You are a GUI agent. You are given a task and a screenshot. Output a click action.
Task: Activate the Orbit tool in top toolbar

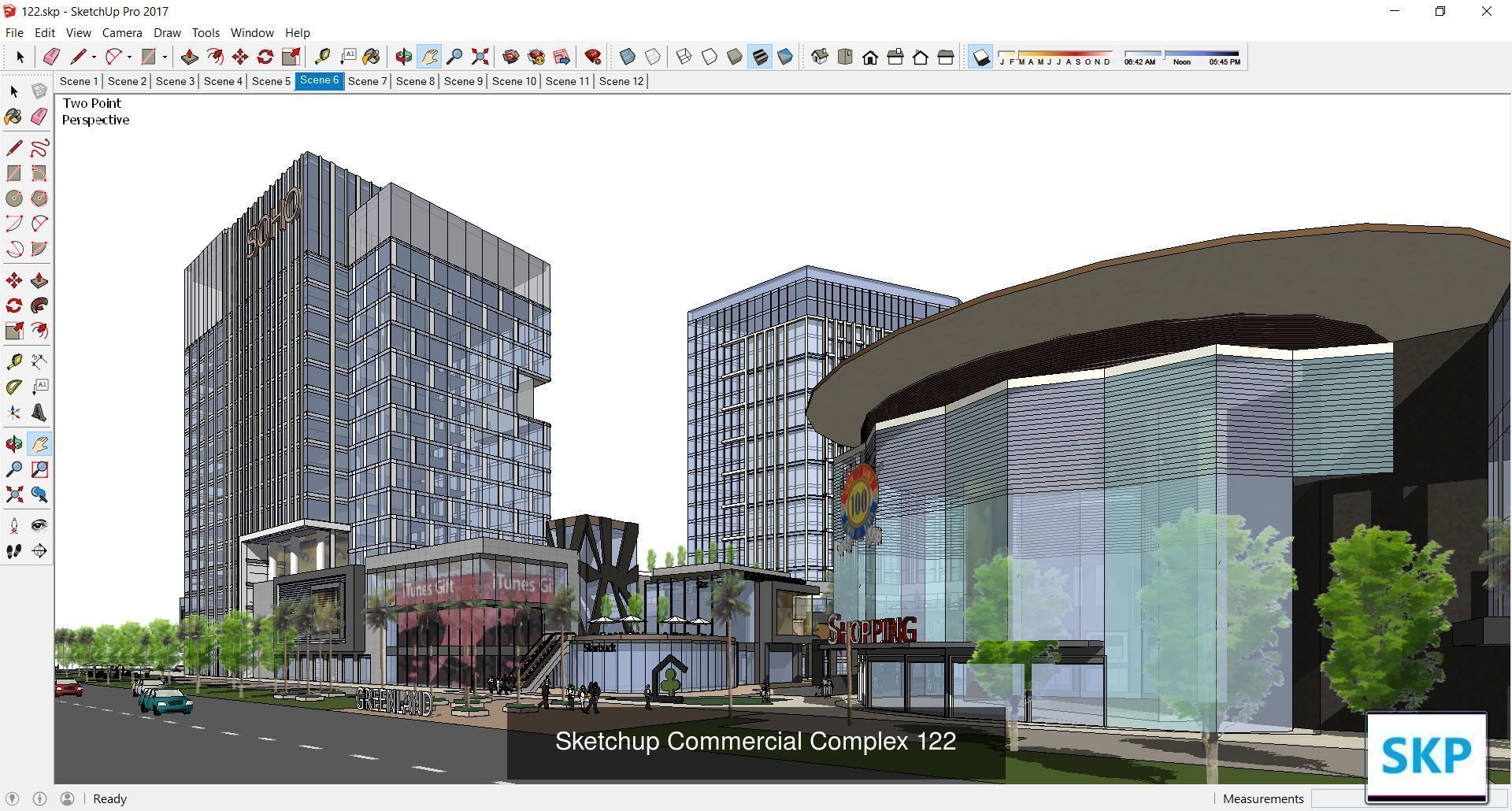[404, 57]
